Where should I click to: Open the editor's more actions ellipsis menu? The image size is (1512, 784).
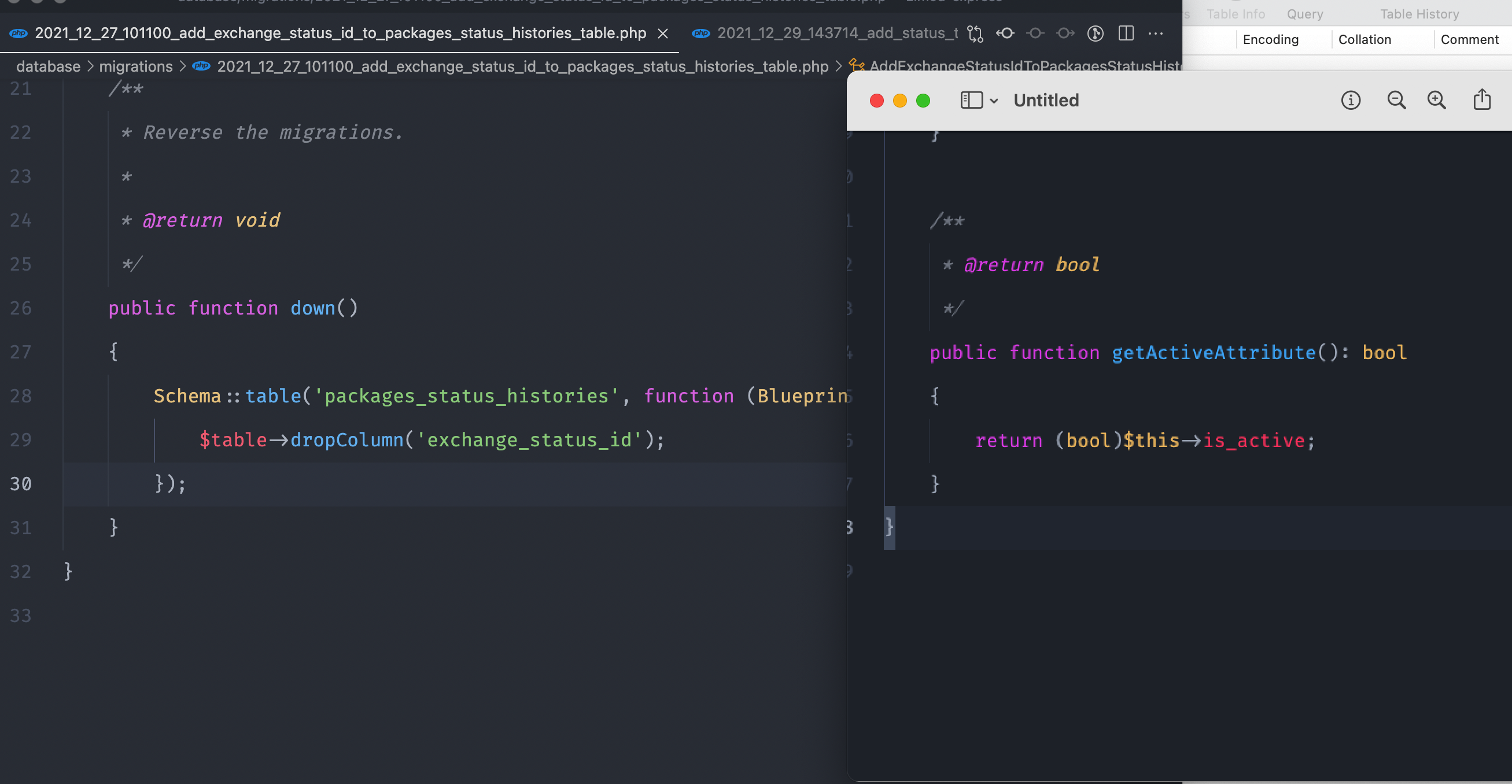tap(1155, 34)
